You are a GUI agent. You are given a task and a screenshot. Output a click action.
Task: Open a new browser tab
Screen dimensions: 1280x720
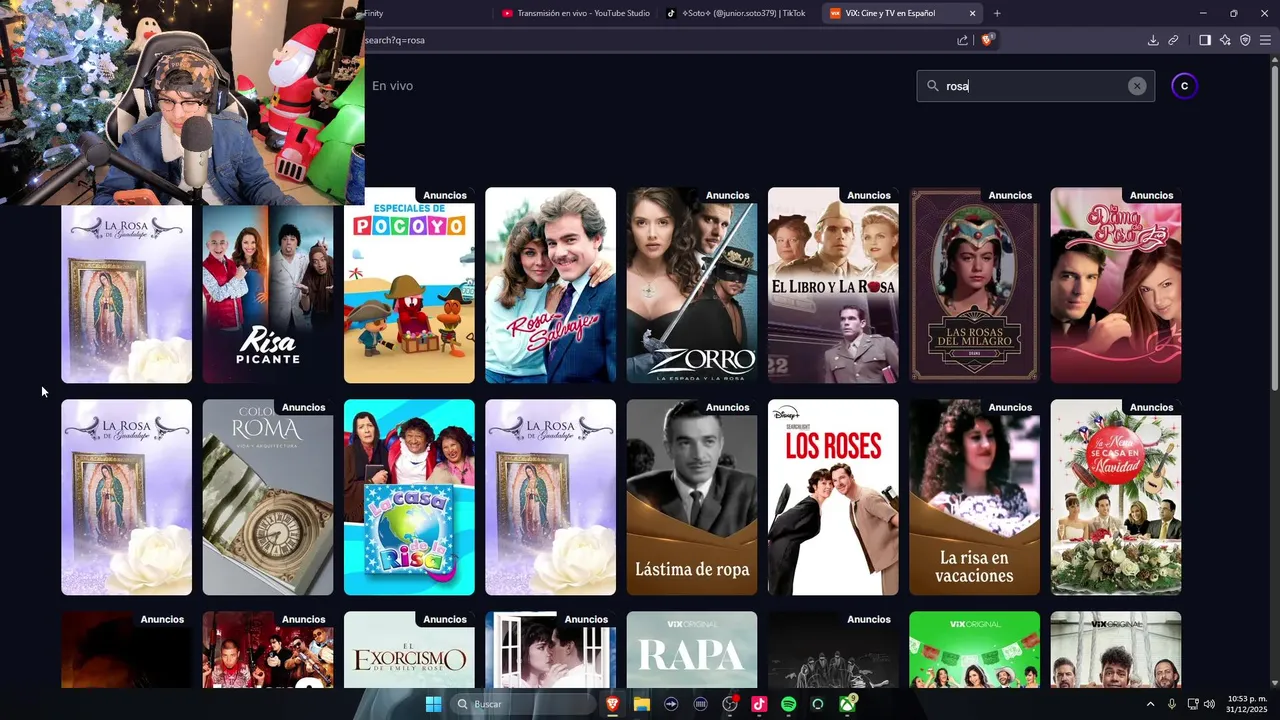pyautogui.click(x=997, y=13)
